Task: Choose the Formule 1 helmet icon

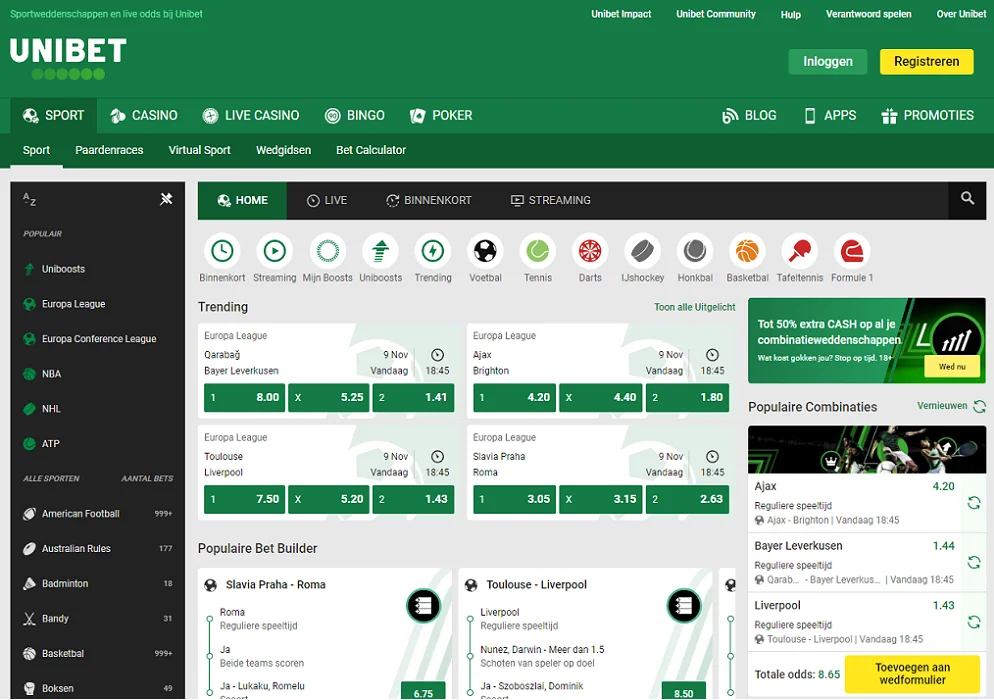Action: [853, 251]
